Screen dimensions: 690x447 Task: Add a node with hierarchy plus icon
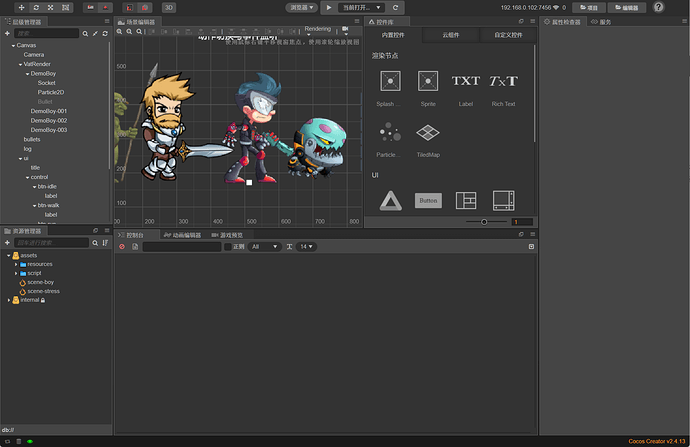coord(7,33)
